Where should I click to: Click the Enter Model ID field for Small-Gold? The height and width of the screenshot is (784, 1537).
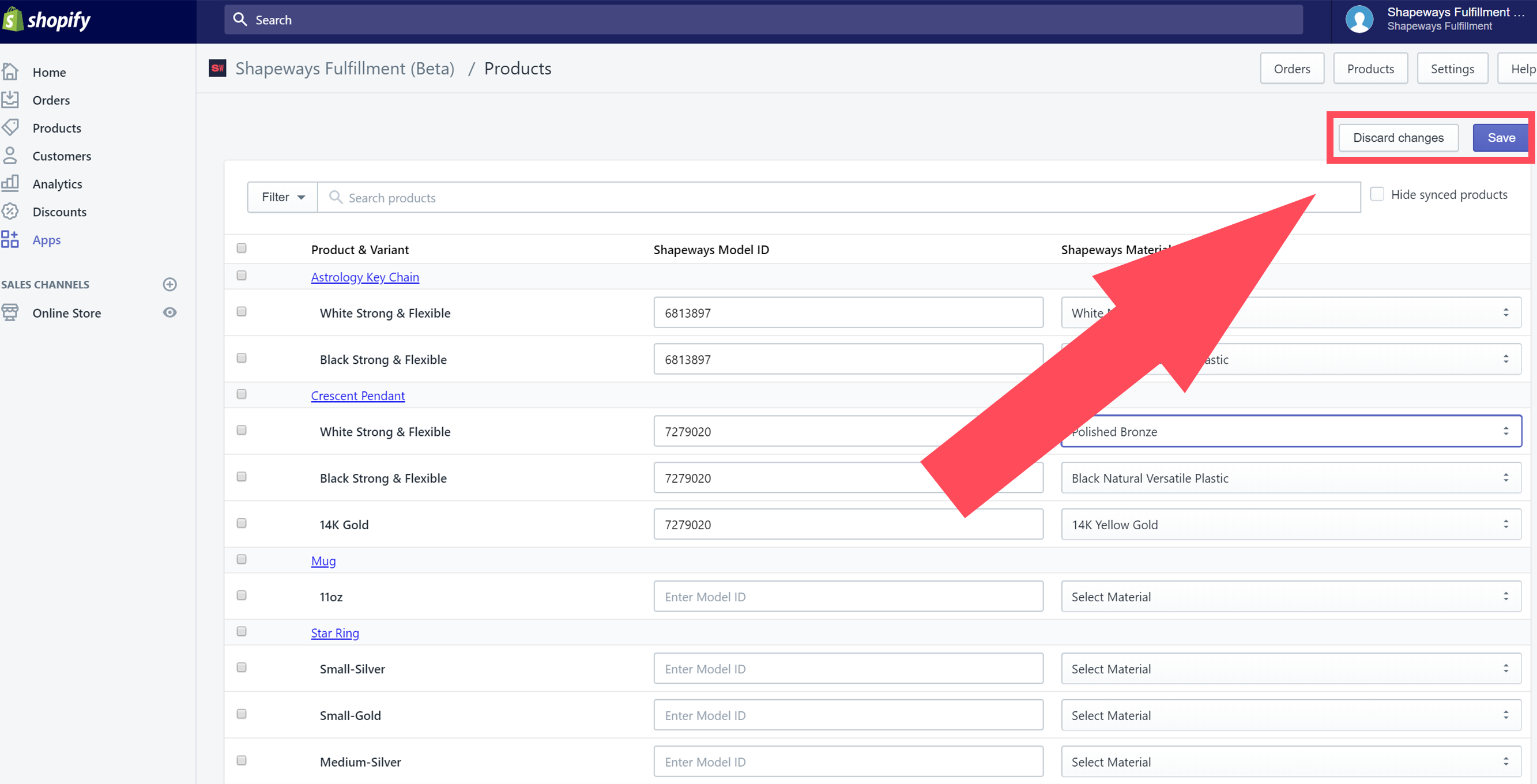pos(848,715)
